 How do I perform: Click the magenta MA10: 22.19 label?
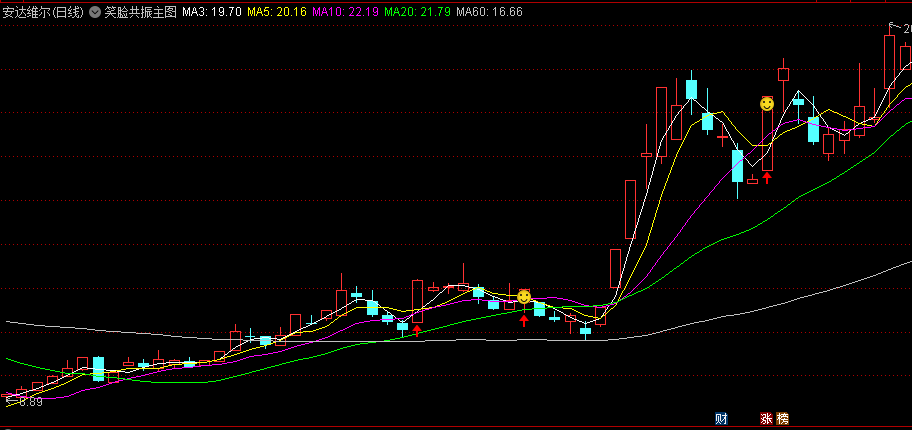345,12
